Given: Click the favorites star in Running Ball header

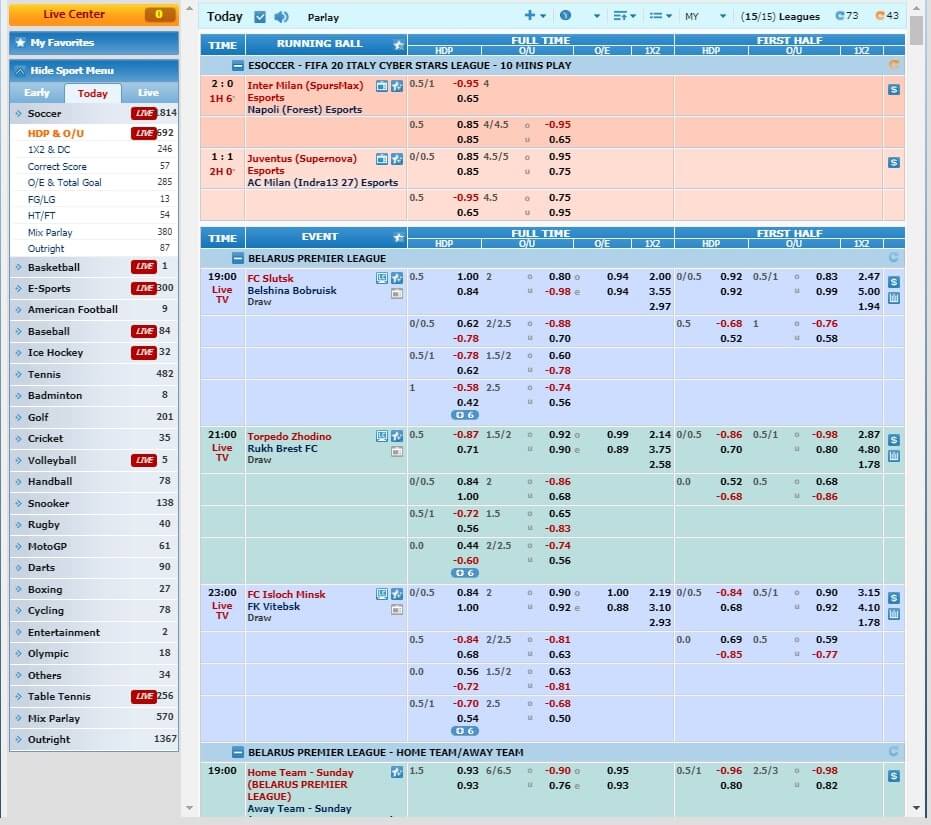Looking at the screenshot, I should click(398, 45).
